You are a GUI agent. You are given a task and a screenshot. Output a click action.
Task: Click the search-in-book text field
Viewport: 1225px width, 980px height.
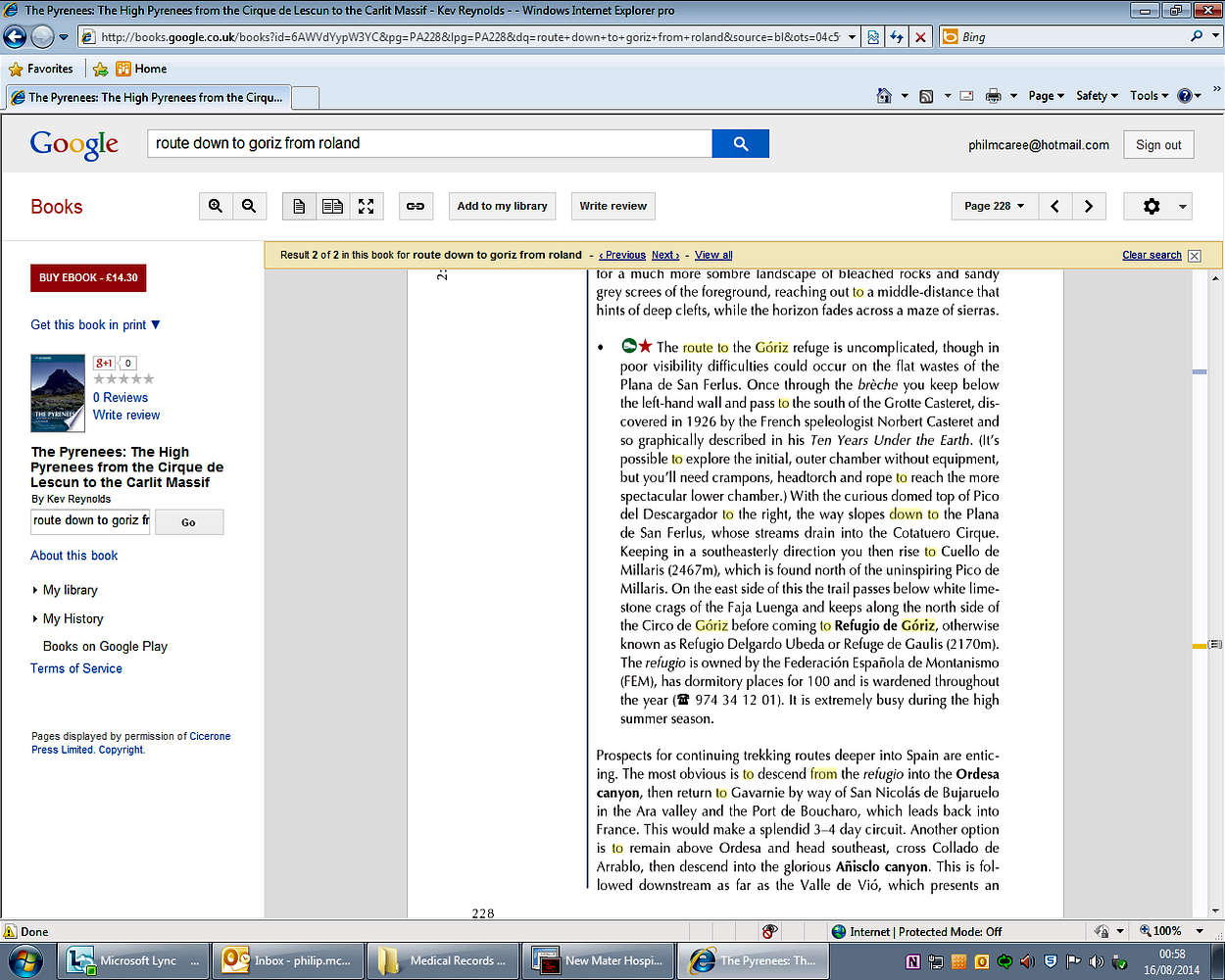click(x=90, y=520)
